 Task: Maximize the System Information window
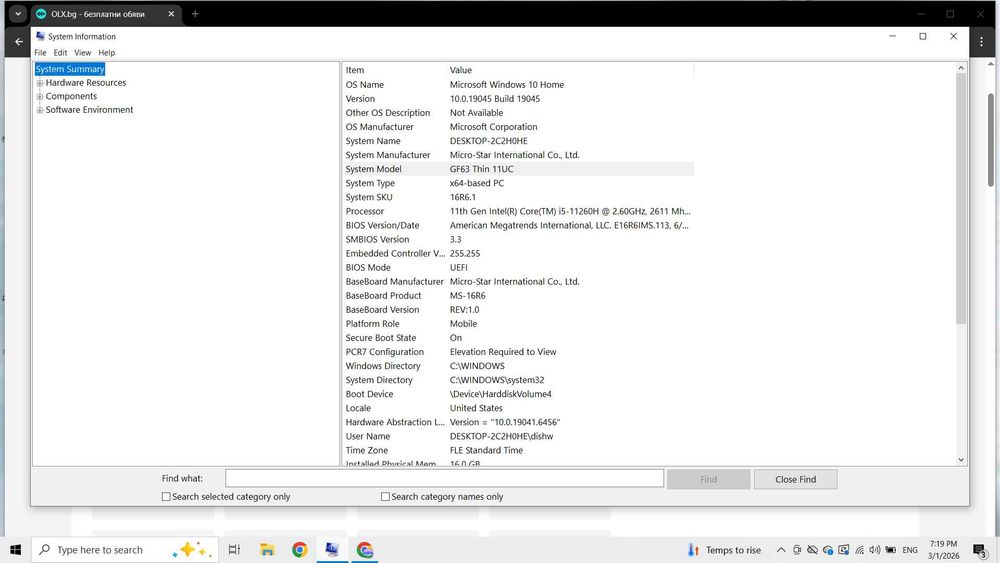(x=923, y=36)
